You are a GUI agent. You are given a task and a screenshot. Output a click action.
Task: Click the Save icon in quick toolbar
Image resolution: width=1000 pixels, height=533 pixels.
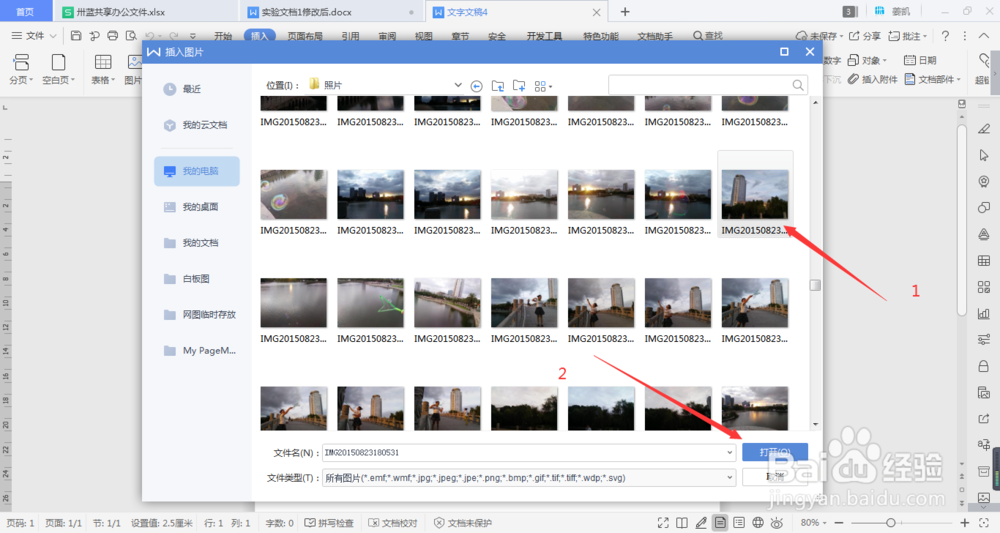[x=76, y=36]
